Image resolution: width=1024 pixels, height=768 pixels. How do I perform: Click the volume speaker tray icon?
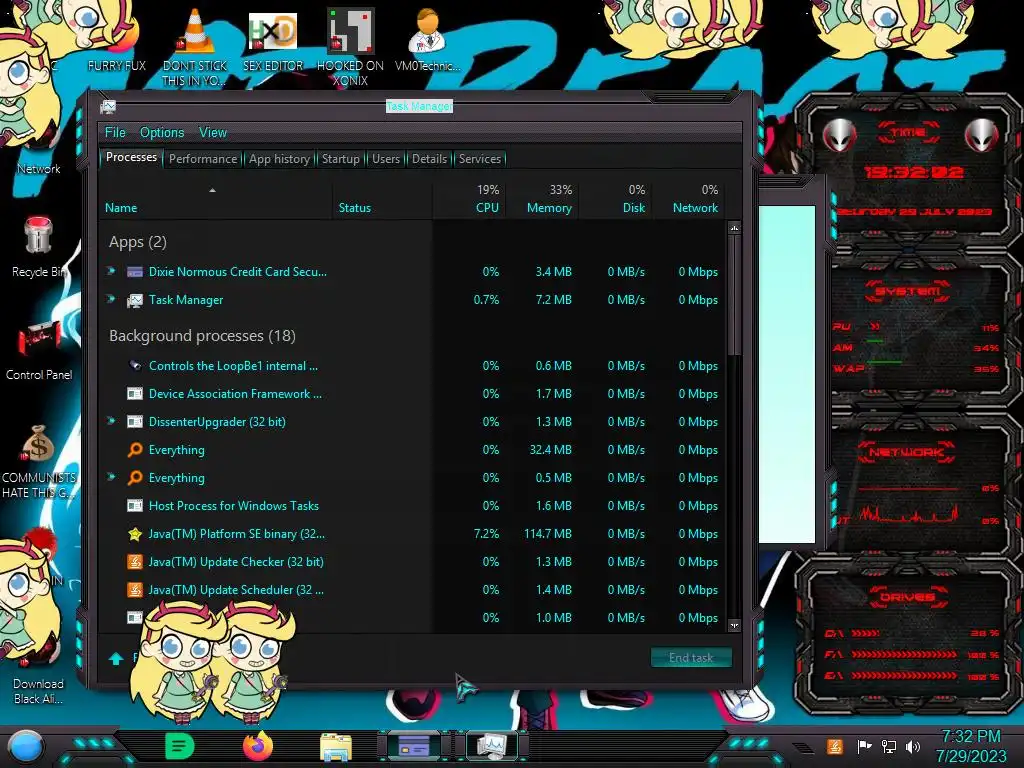point(912,746)
